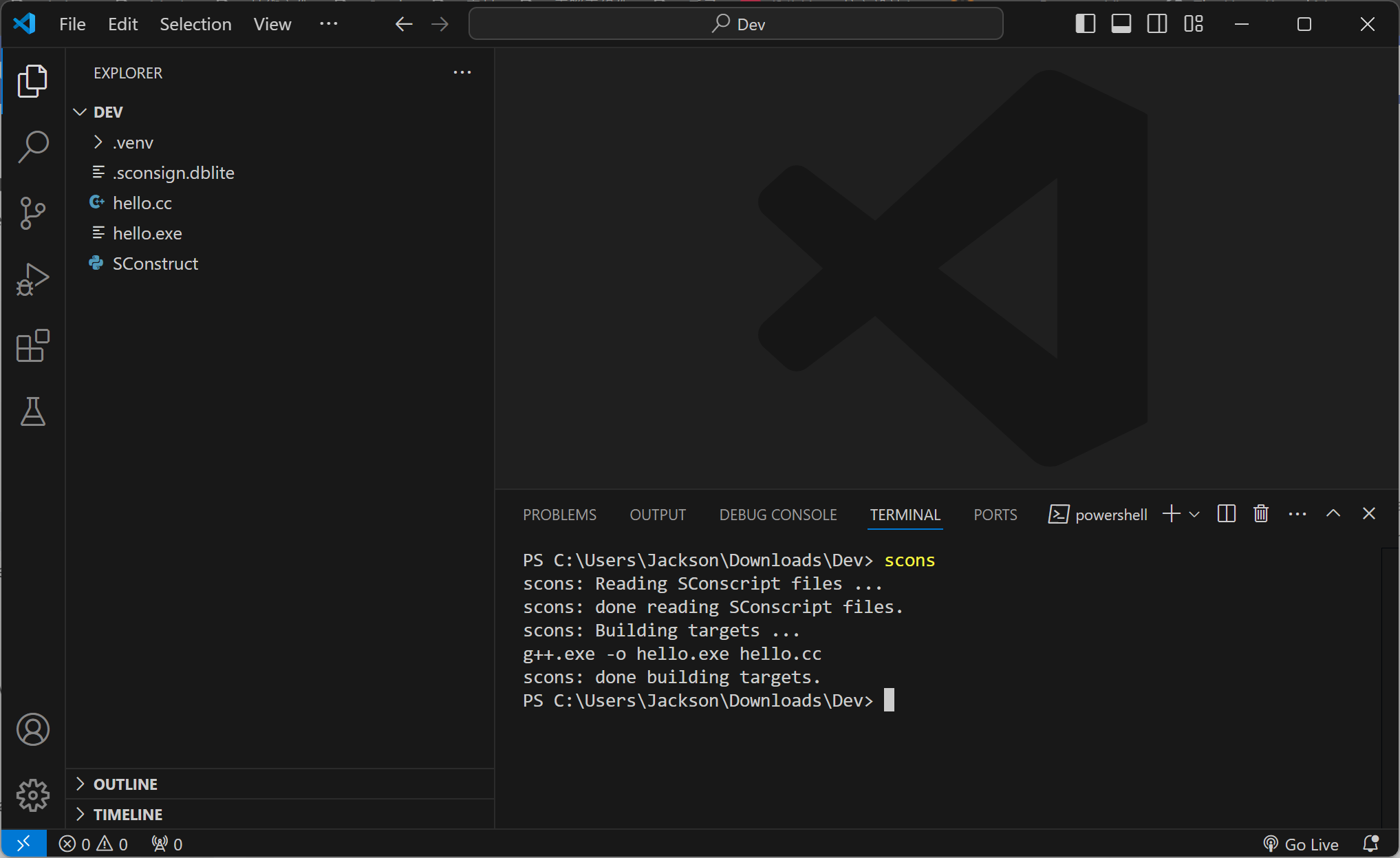
Task: Open the Testing view
Action: pos(32,412)
